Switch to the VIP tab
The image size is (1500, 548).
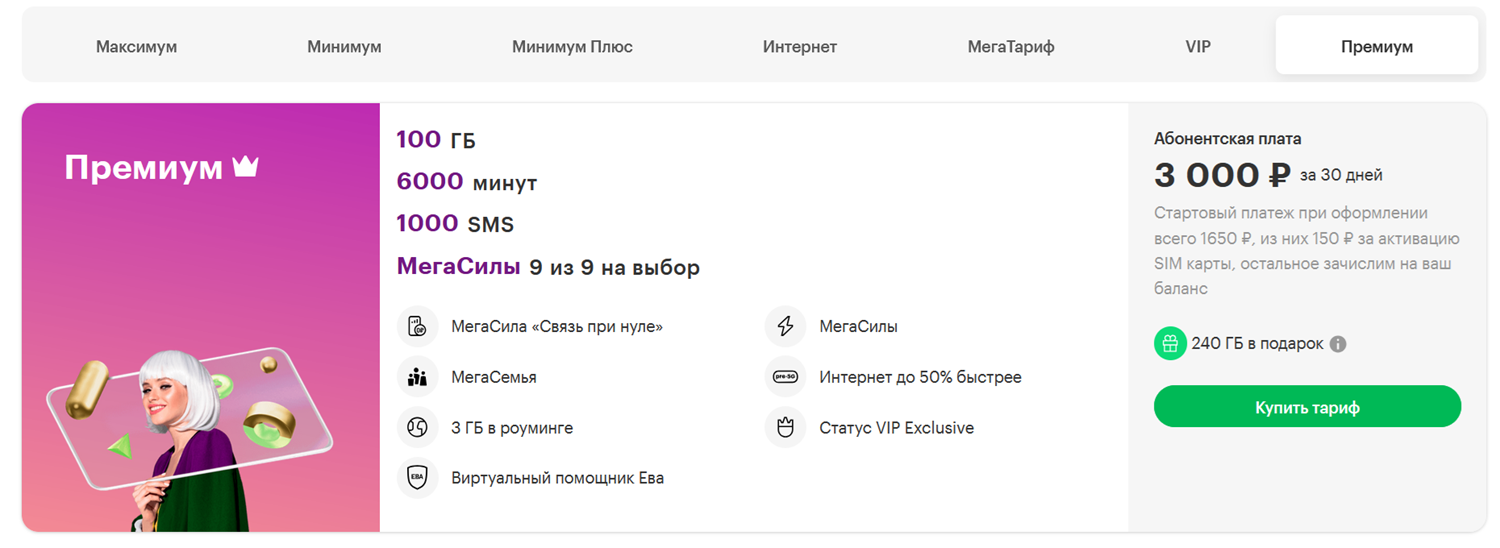(1197, 47)
